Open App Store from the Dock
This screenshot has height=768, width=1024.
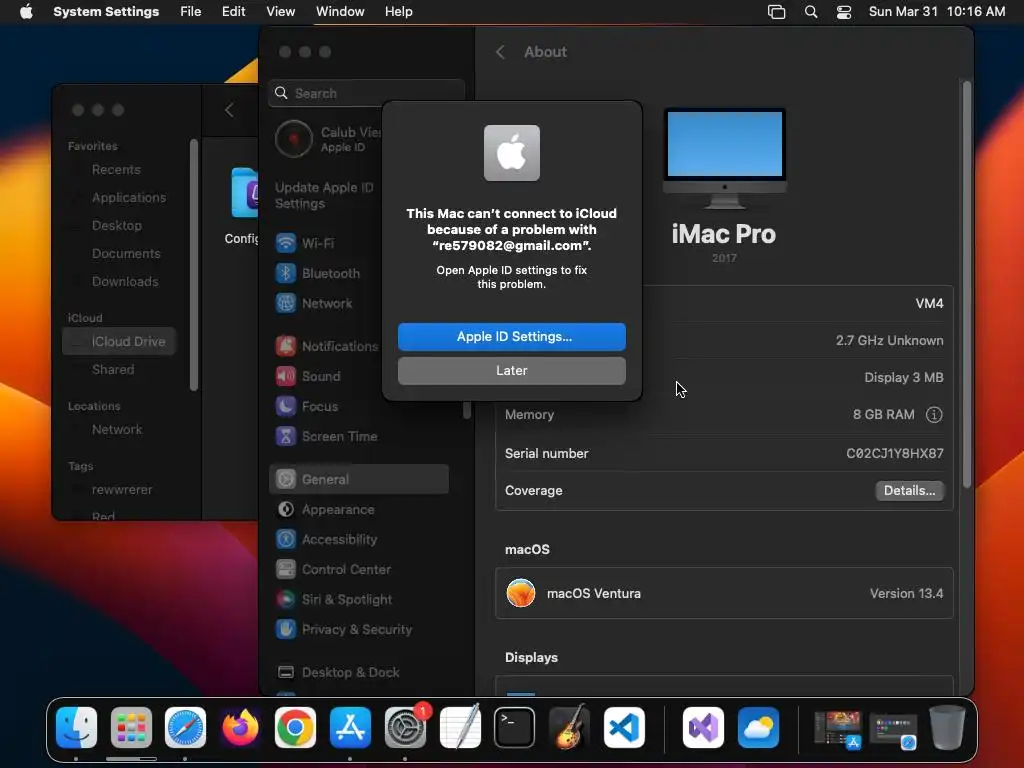click(350, 728)
